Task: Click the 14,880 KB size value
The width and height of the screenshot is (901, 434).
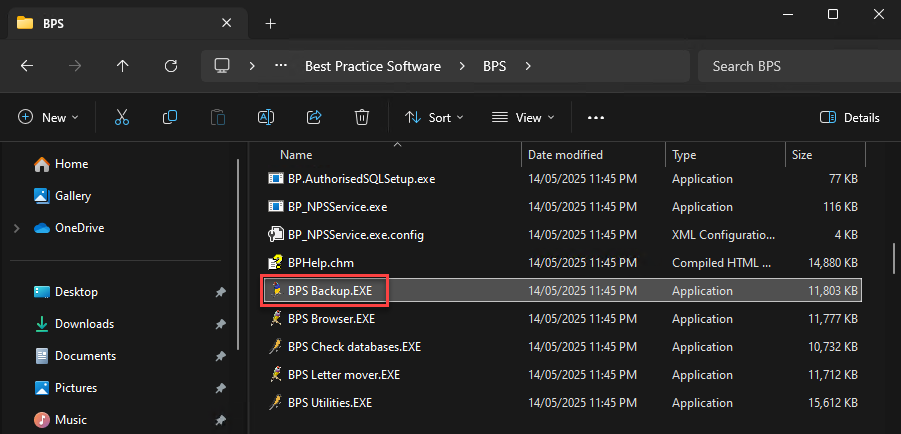Action: point(833,263)
